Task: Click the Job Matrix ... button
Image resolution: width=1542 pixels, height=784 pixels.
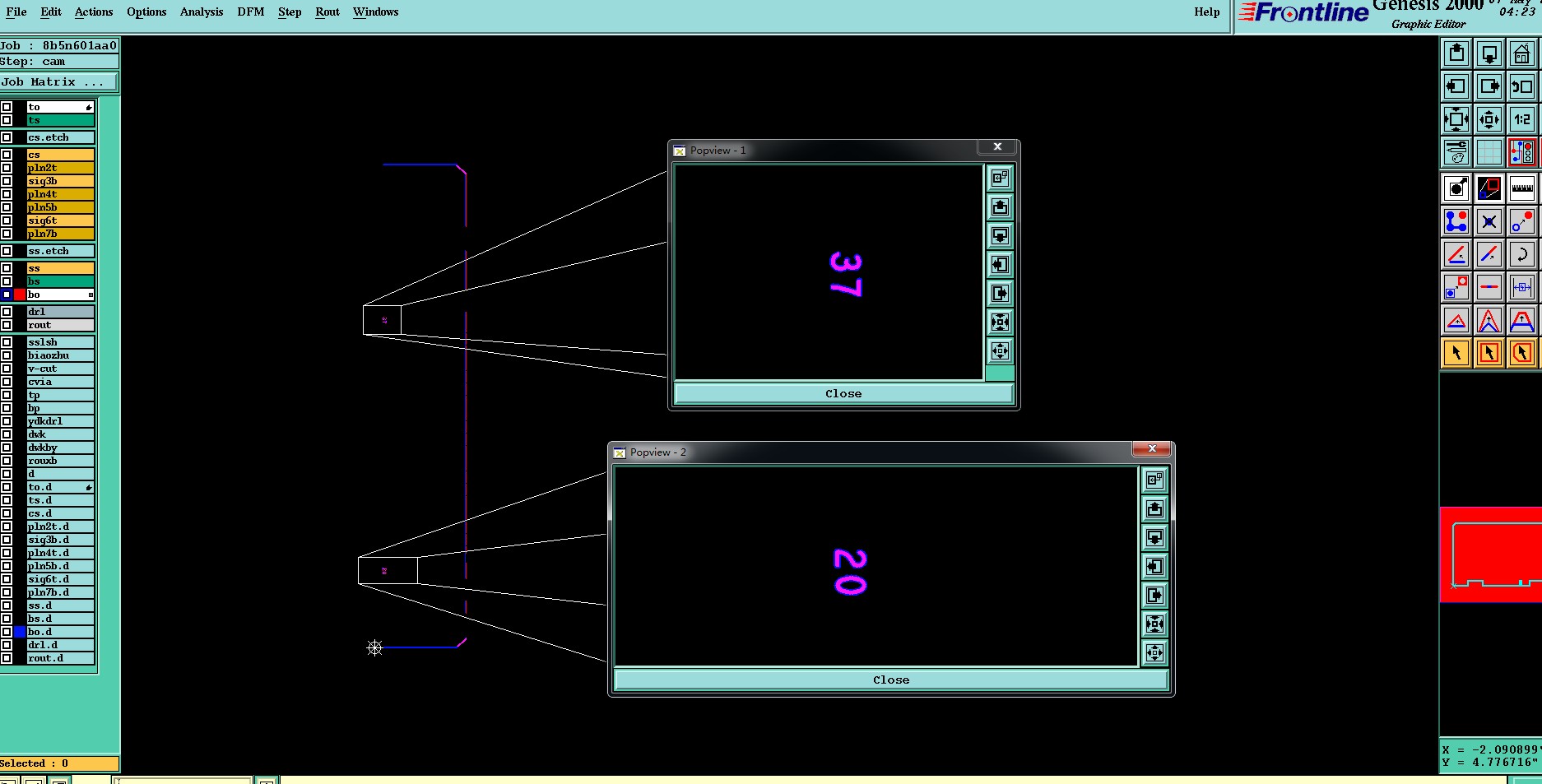Action: tap(59, 82)
